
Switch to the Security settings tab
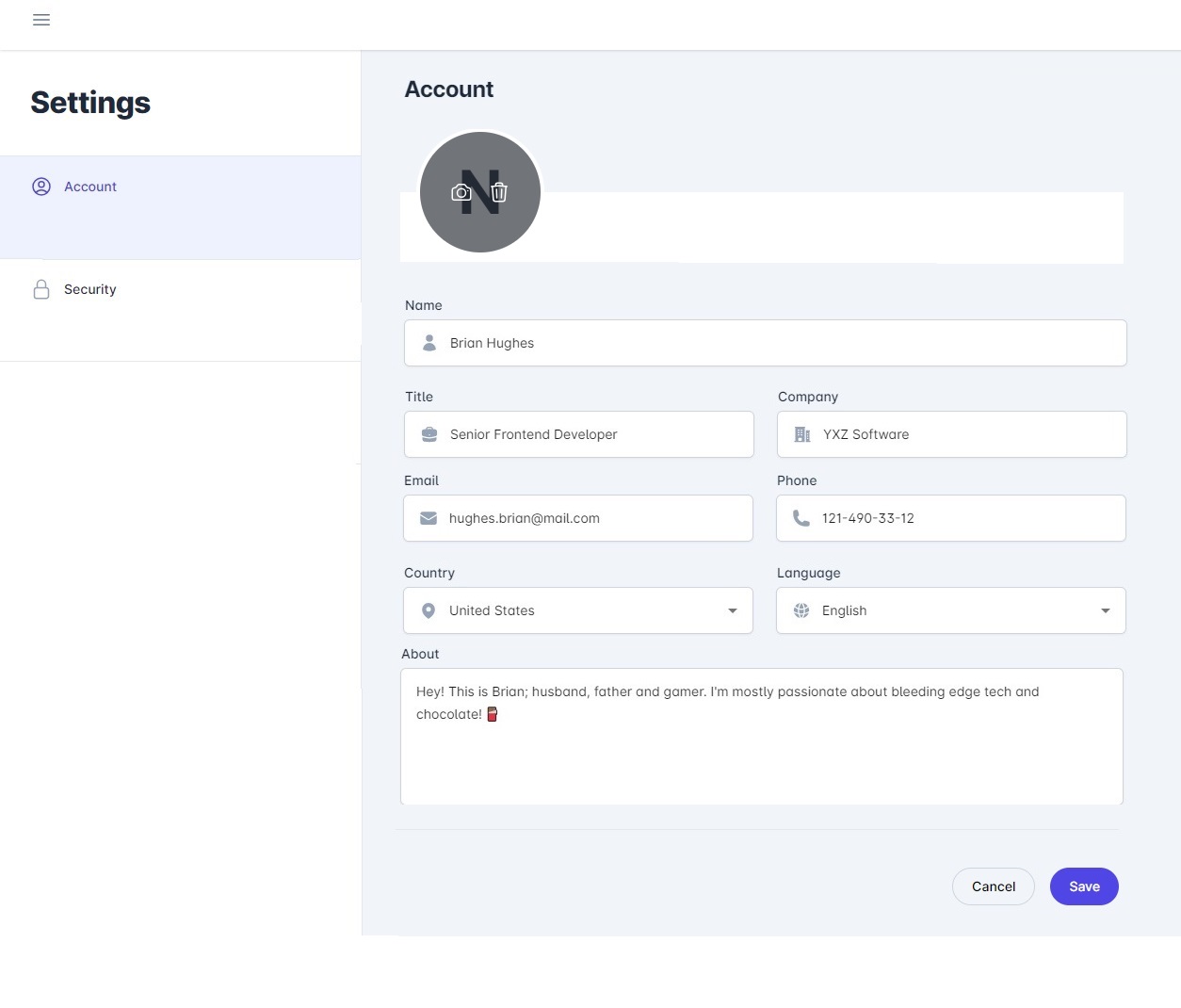(x=90, y=289)
